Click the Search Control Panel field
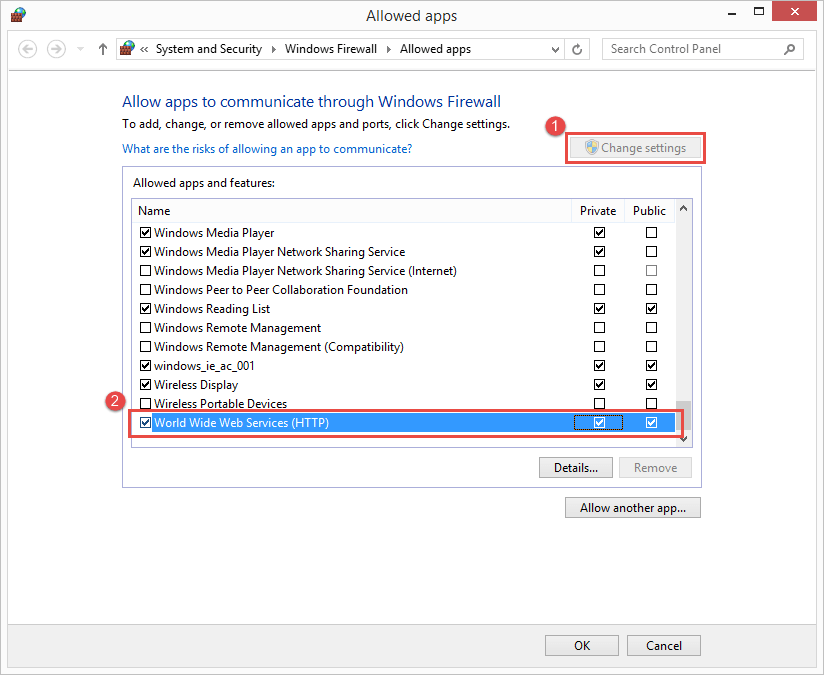This screenshot has width=824, height=675. tap(703, 49)
